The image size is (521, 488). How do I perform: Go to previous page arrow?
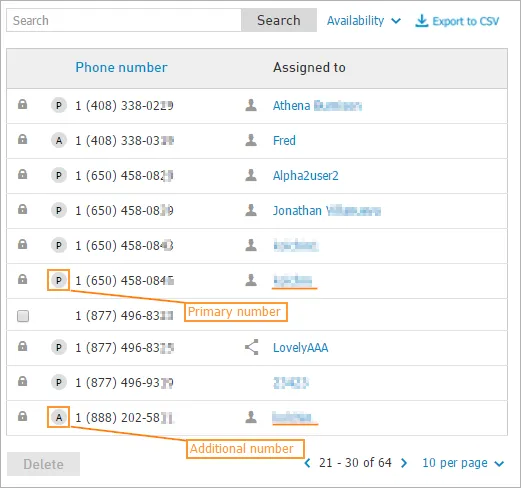click(307, 463)
